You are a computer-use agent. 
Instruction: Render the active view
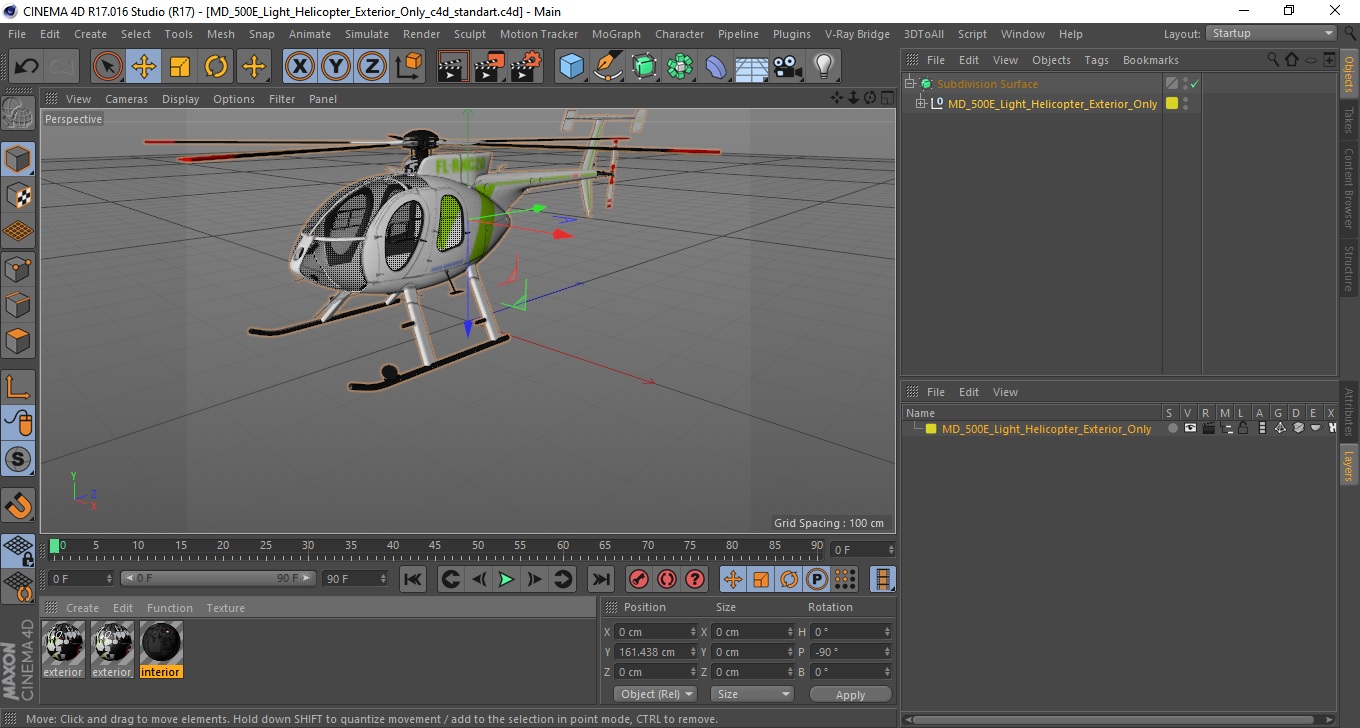tap(453, 67)
